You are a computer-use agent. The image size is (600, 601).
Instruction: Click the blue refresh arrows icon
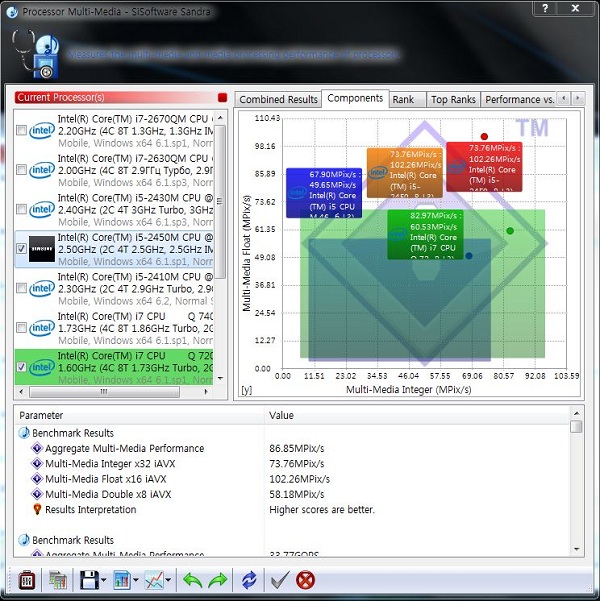point(249,580)
